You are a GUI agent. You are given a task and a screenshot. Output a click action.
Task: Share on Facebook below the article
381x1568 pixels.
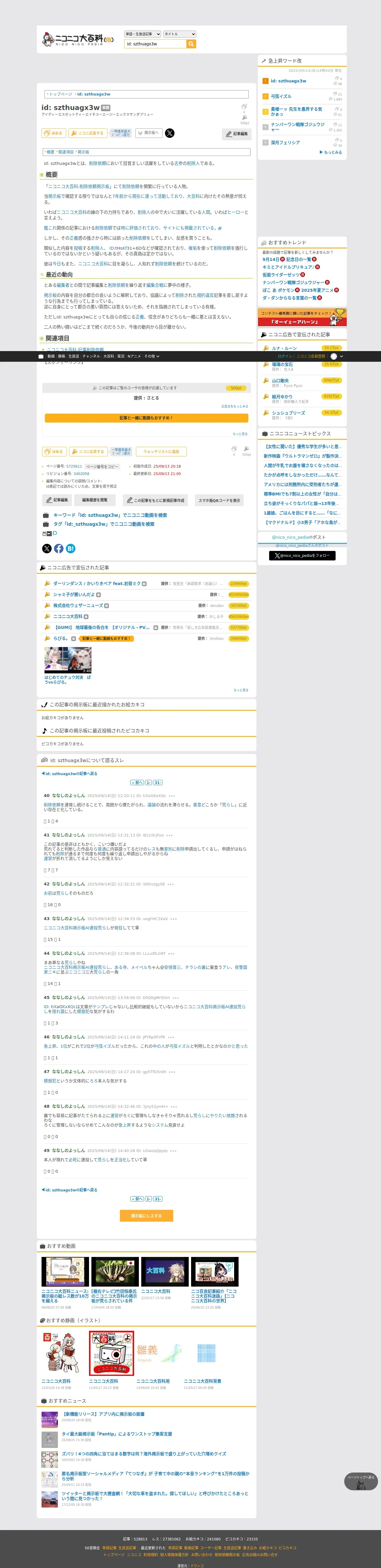(58, 549)
